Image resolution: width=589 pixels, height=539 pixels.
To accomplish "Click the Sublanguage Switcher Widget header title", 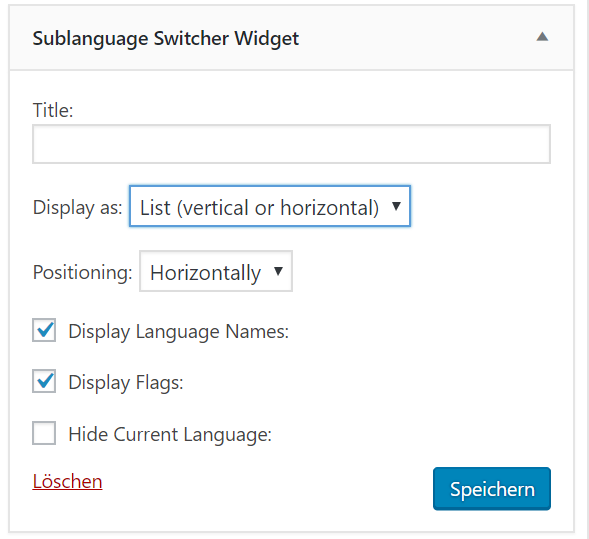I will pyautogui.click(x=166, y=39).
